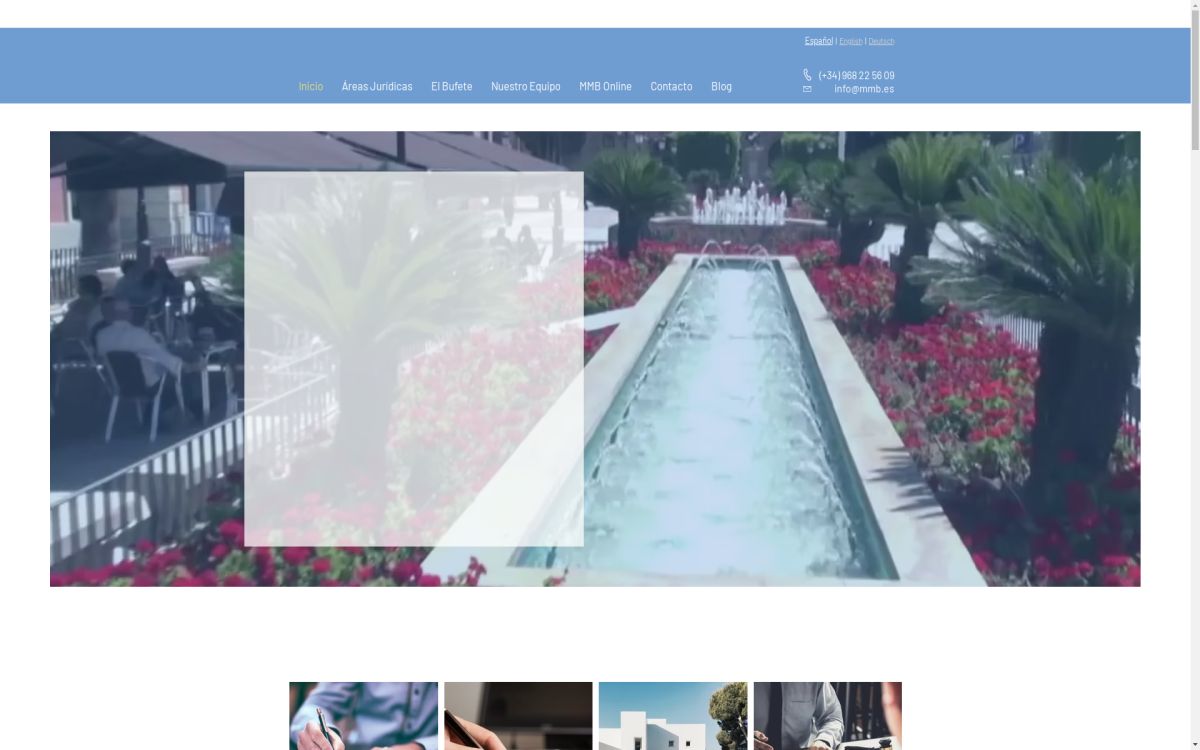Visit the Blog page
Screen dimensions: 1200x750
click(x=721, y=86)
